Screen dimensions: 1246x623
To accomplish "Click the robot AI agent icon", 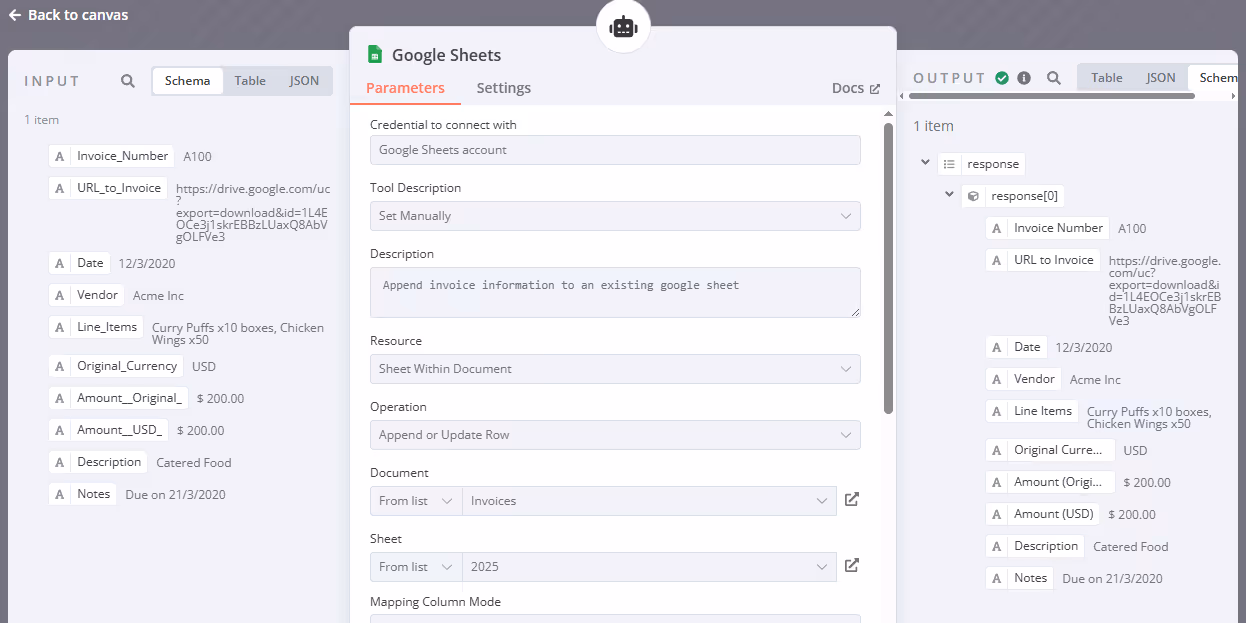I will click(x=623, y=27).
